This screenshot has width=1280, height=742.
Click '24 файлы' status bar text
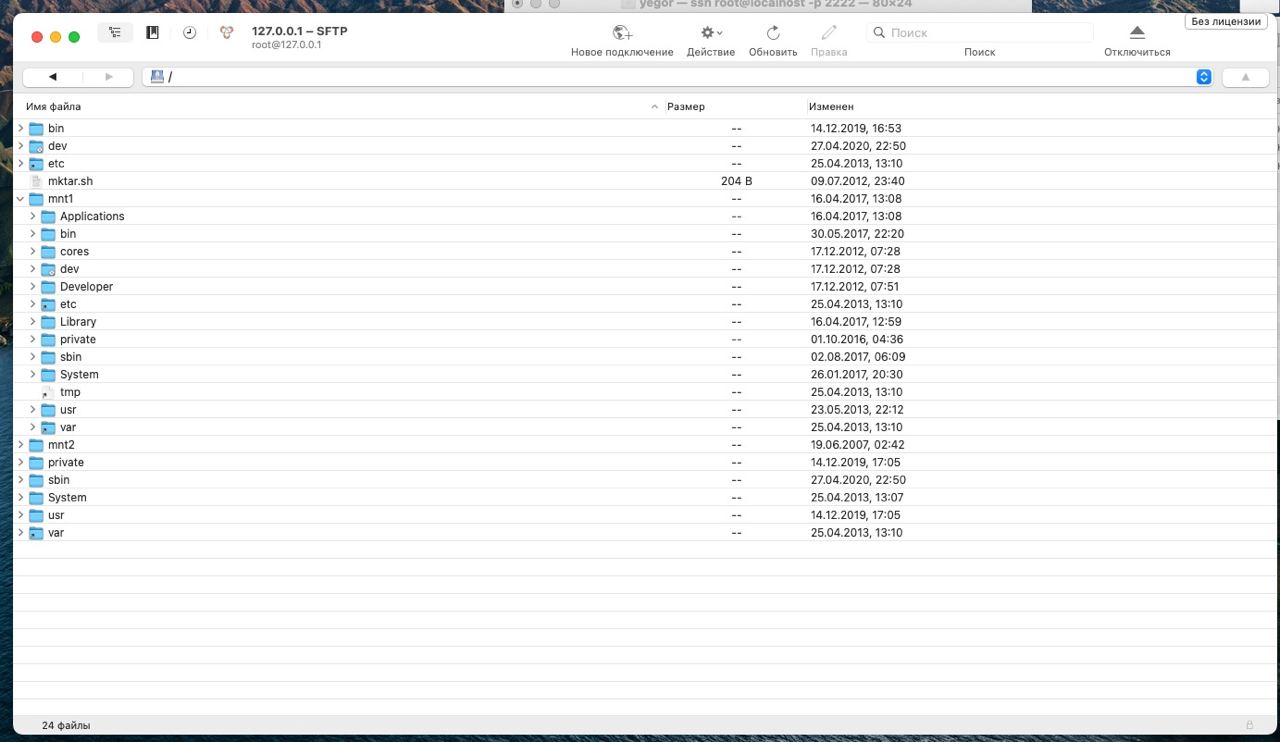[65, 725]
